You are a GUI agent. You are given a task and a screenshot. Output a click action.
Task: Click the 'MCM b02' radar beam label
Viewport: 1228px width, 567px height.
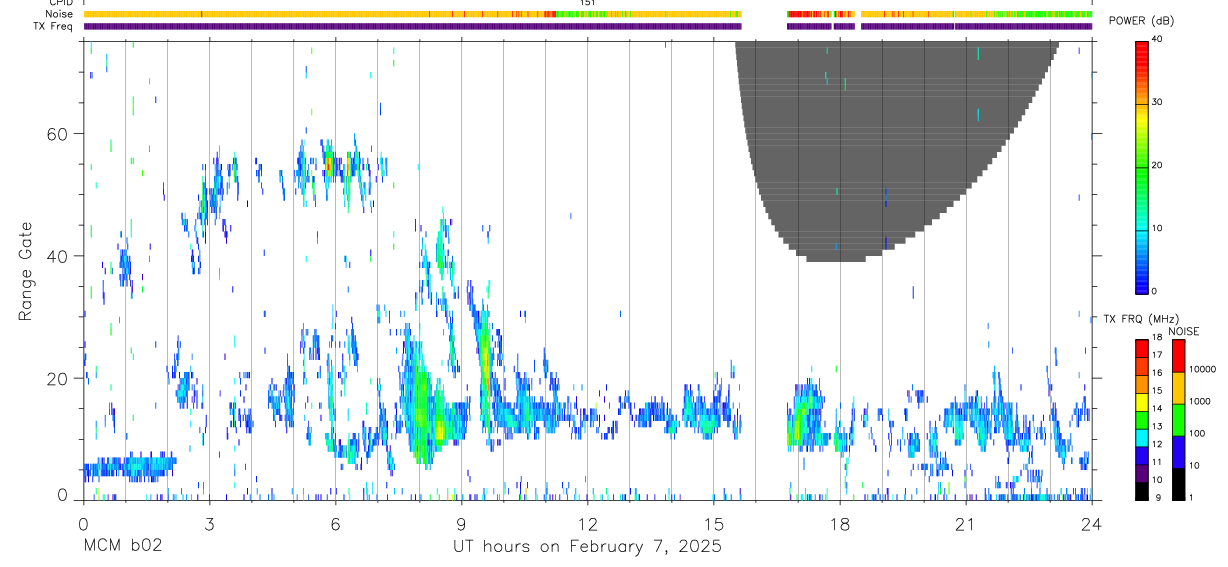121,546
